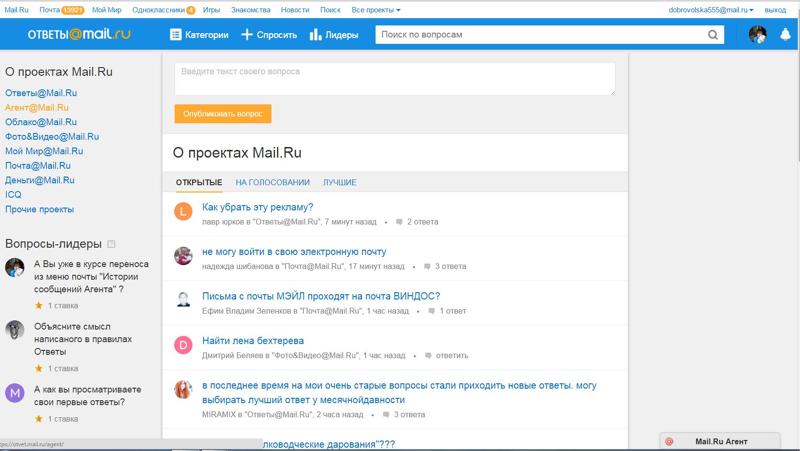Select Агент@Mail.Ru in the sidebar
Viewport: 800px width, 451px height.
[37, 108]
